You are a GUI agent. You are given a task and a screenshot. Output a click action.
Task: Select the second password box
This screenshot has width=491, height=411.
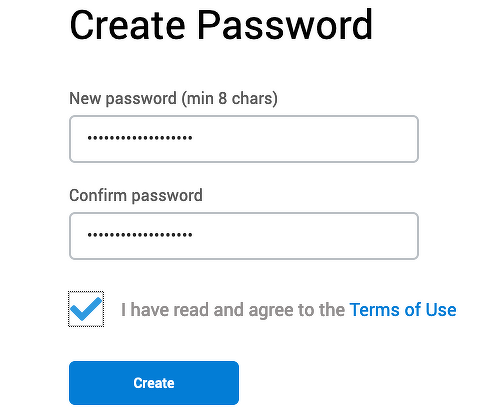point(244,236)
